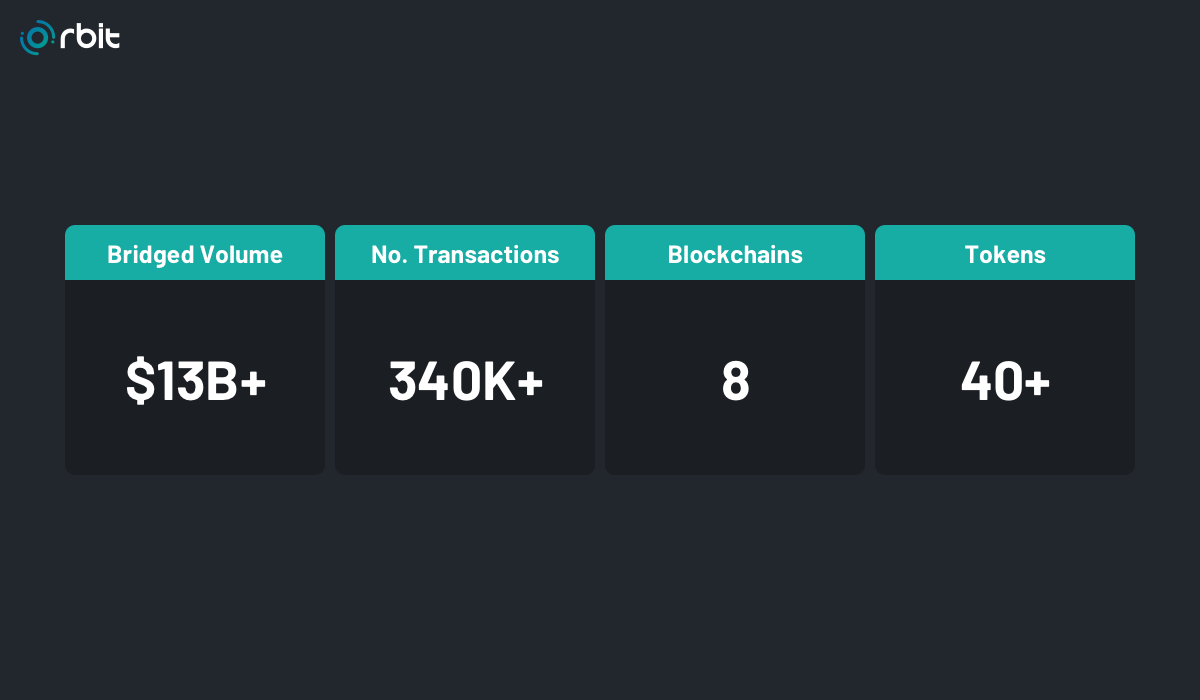
Task: Click the $13B+ bridged volume value
Action: coord(195,381)
